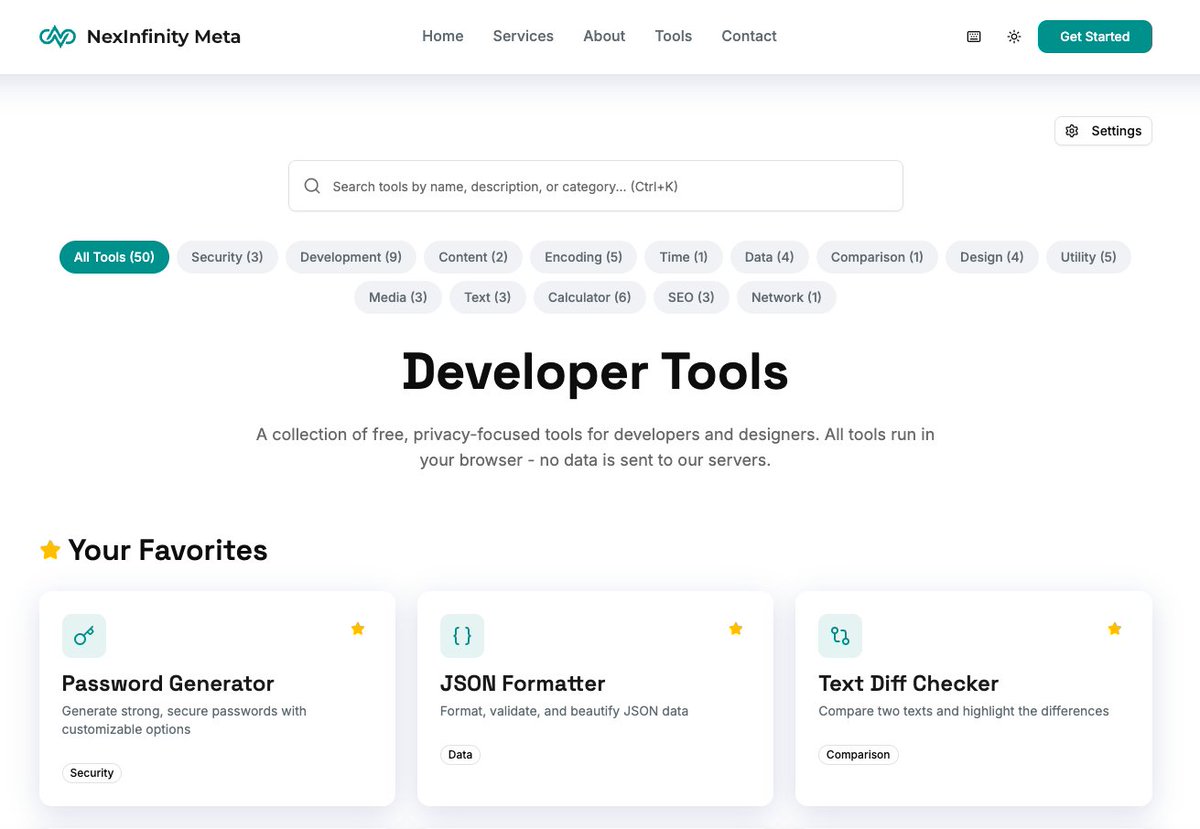1200x829 pixels.
Task: Click the Security tag on Password Generator
Action: [x=92, y=773]
